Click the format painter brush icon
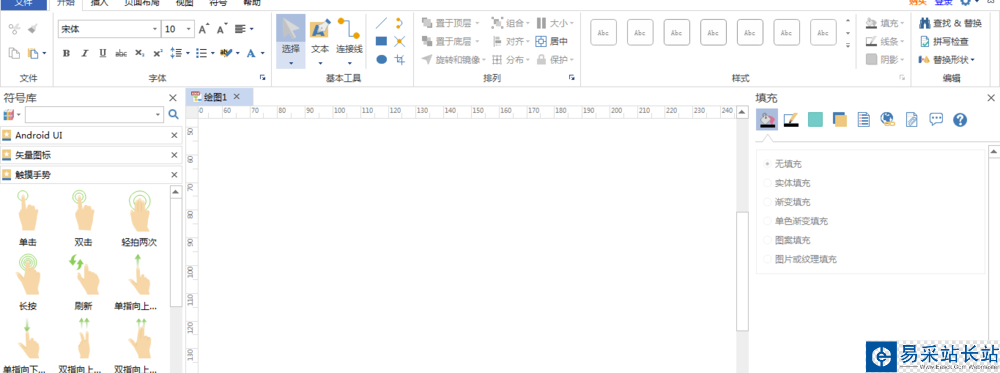 click(33, 29)
